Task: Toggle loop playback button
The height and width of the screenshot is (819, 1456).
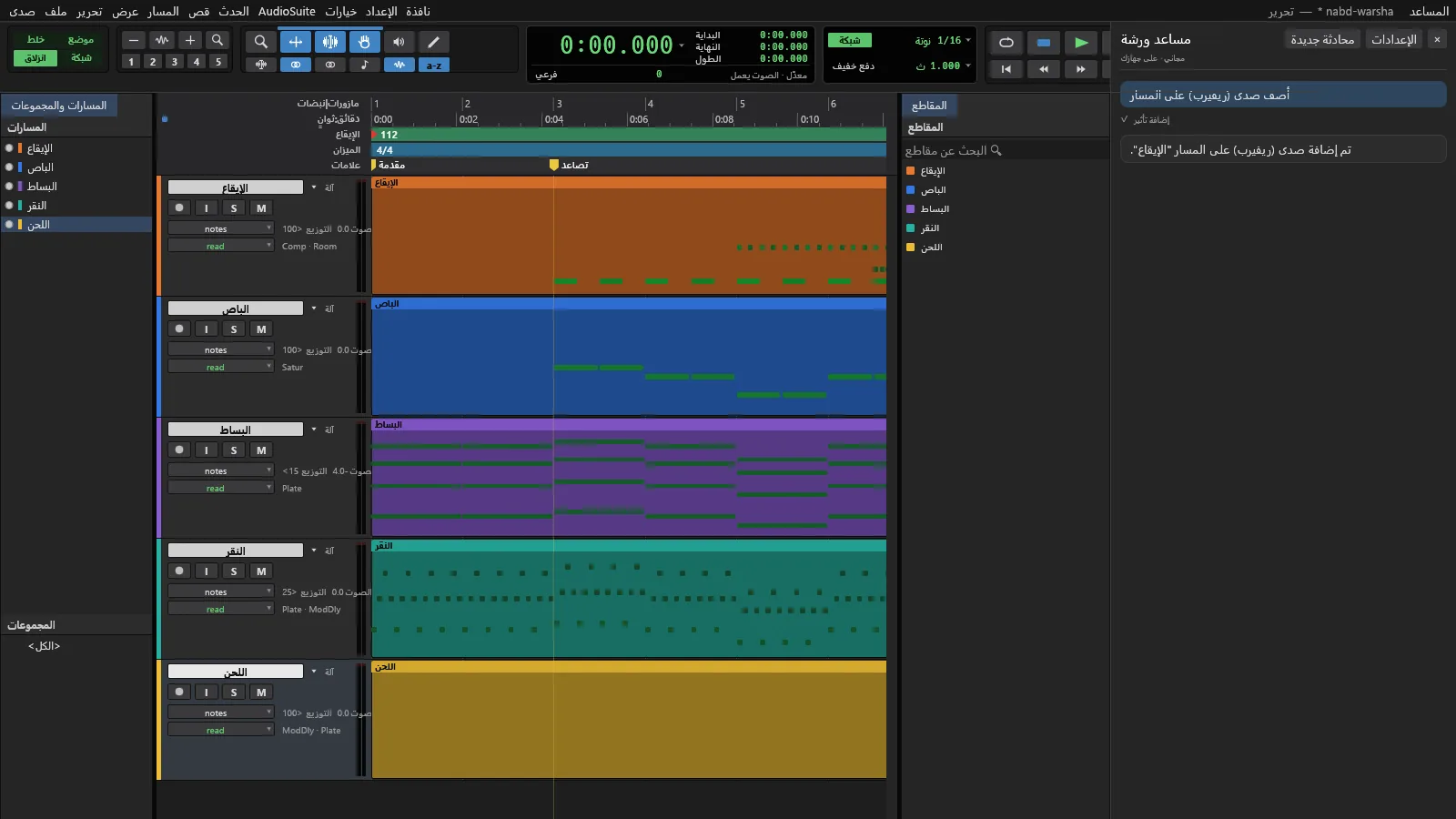Action: (x=1006, y=43)
